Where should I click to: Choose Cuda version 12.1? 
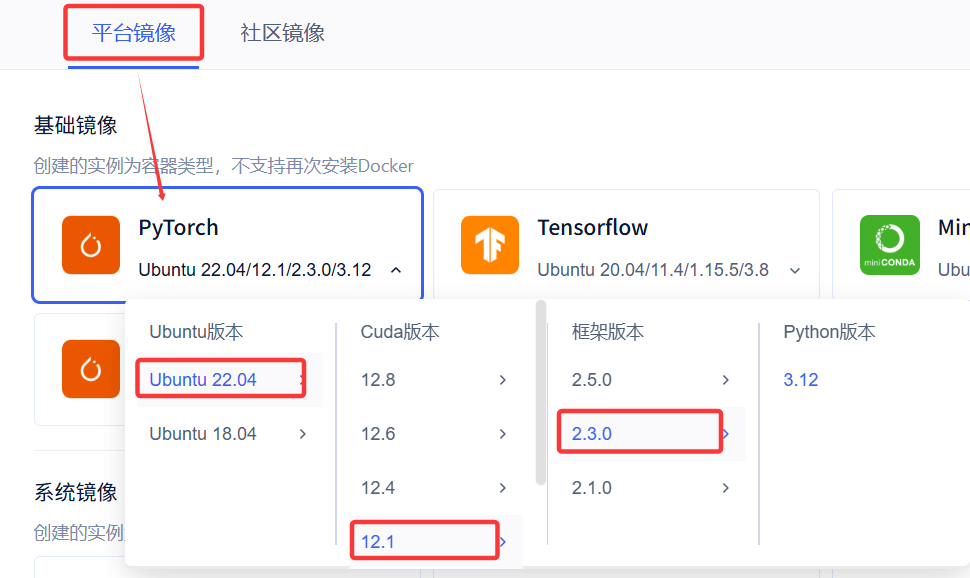(x=435, y=541)
